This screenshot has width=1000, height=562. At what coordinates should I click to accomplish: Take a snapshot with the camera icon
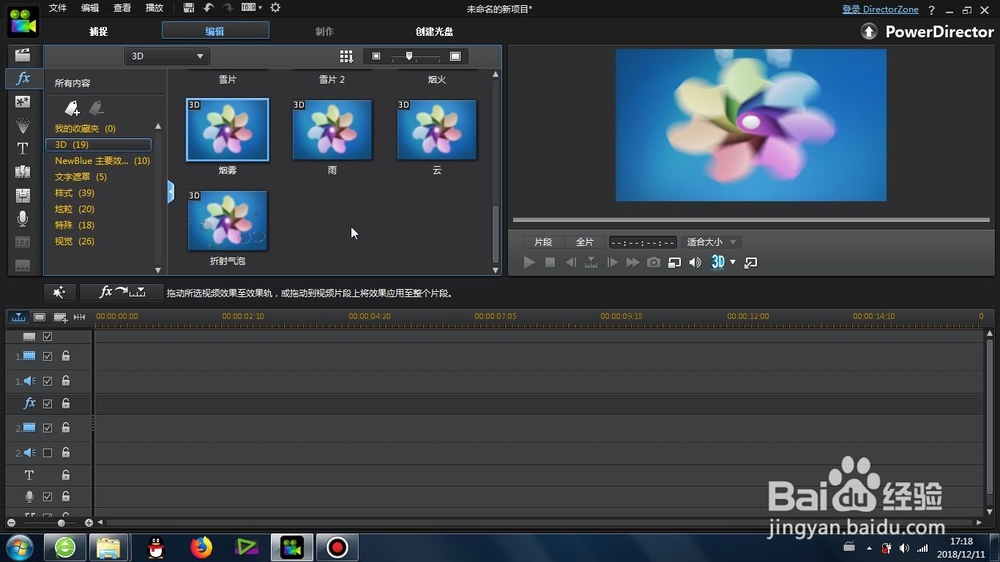(653, 262)
